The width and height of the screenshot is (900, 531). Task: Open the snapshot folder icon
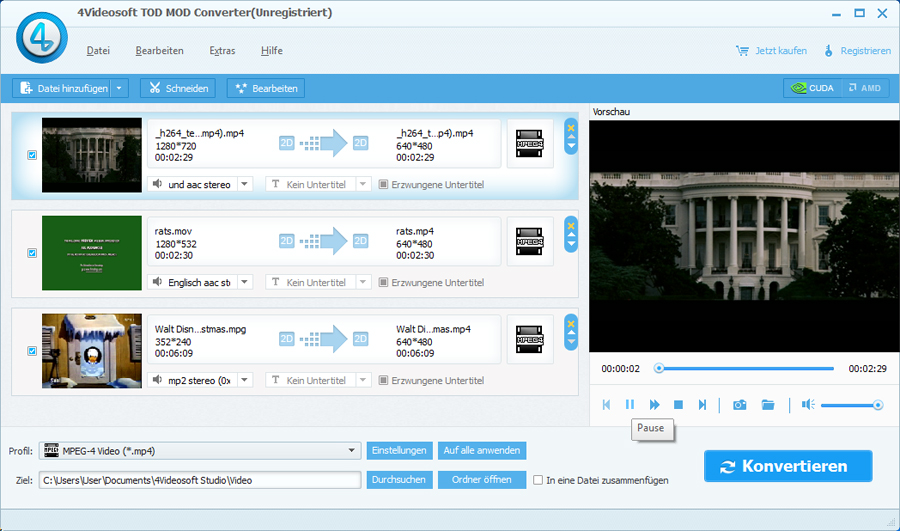coord(768,405)
